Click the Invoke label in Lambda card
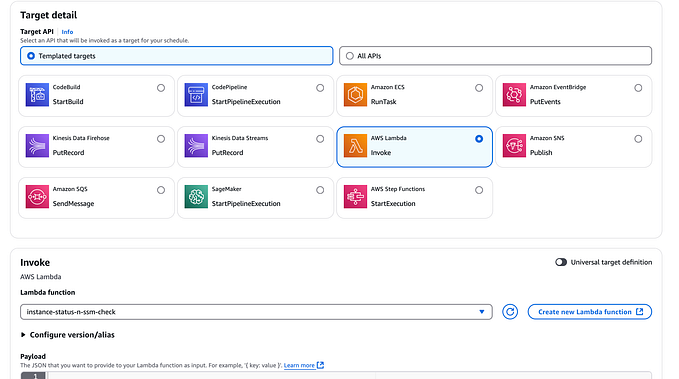 point(381,153)
